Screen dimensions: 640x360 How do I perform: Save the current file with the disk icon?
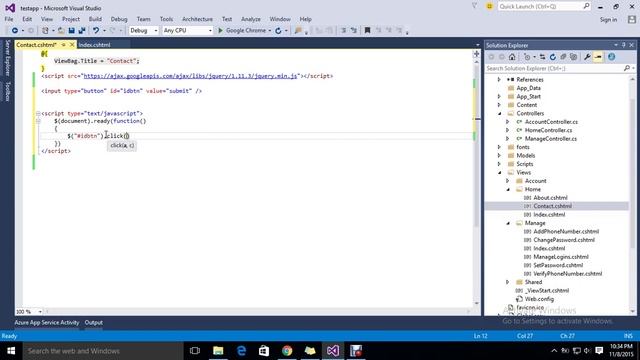(x=71, y=31)
